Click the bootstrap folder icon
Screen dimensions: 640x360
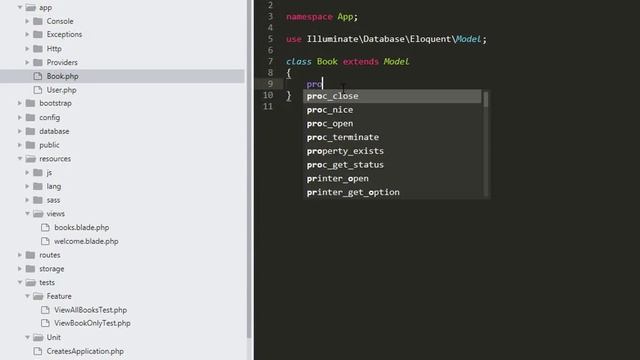point(31,103)
